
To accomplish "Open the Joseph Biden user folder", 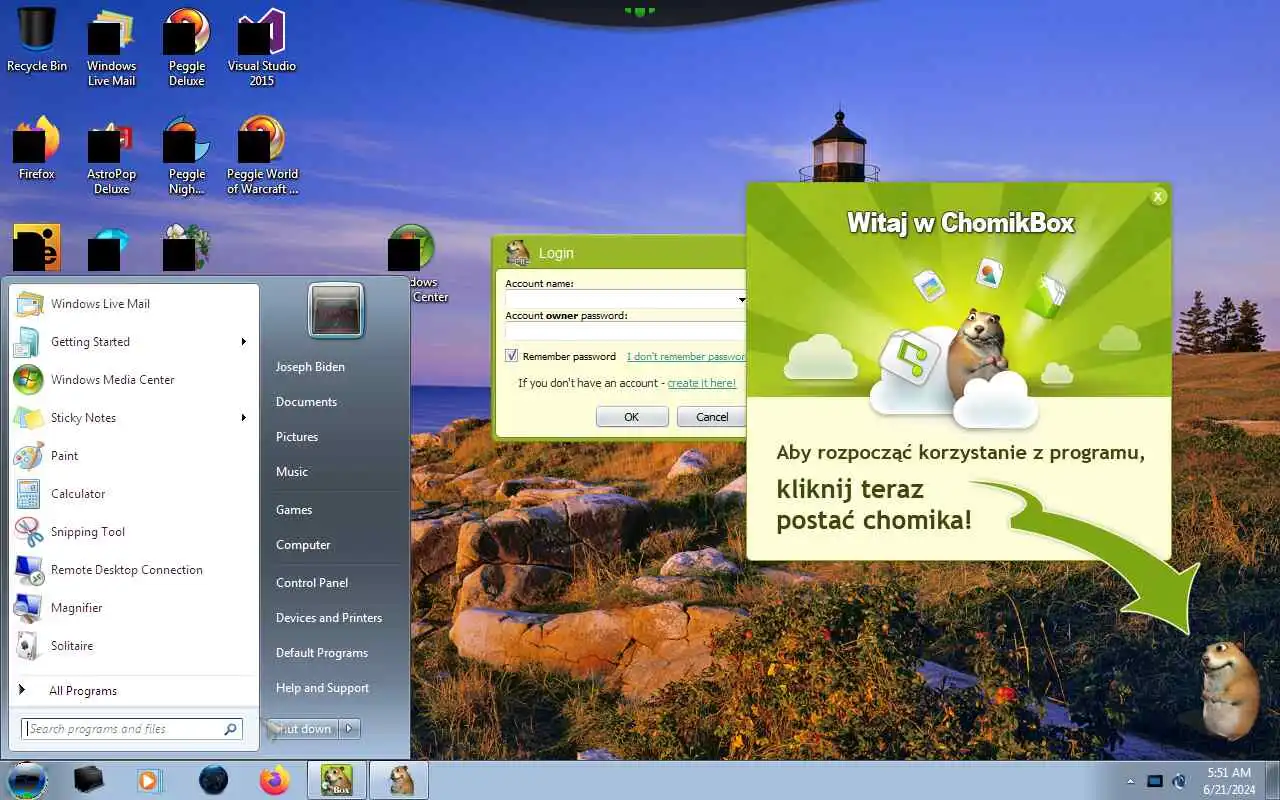I will 310,367.
